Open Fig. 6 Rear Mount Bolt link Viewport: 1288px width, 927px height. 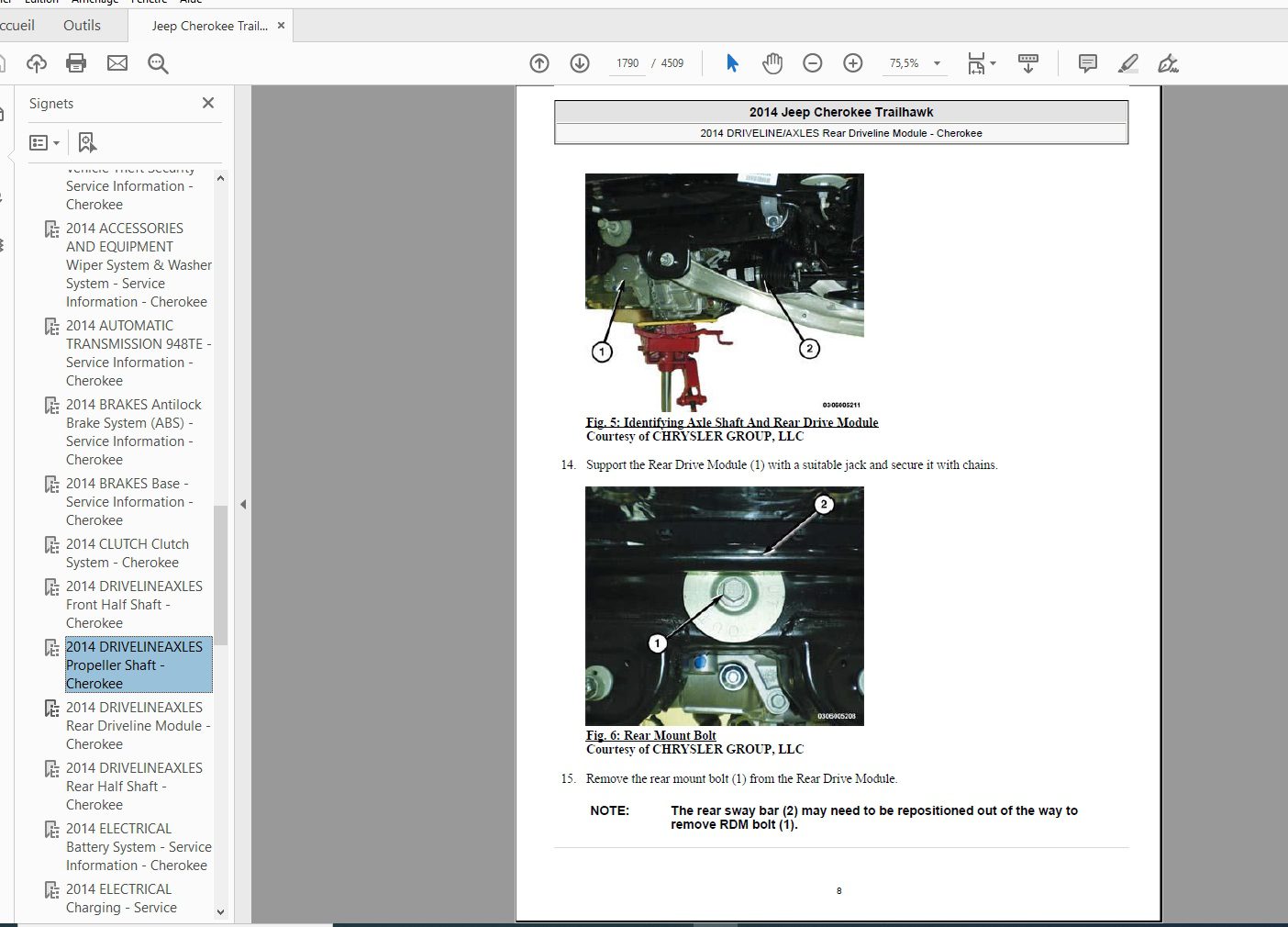[x=651, y=735]
